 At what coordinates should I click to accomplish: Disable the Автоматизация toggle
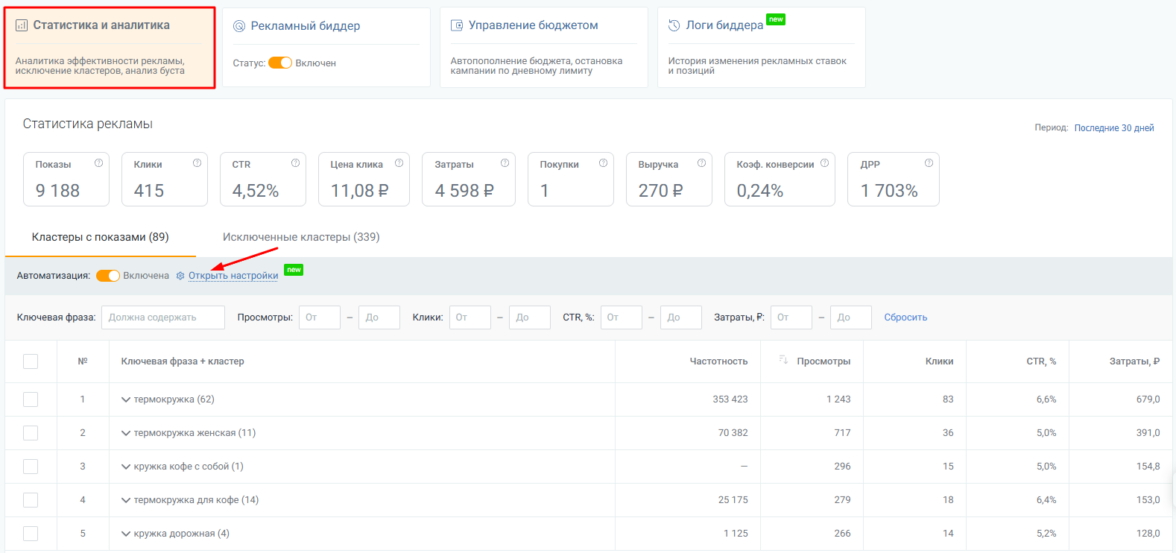point(108,275)
